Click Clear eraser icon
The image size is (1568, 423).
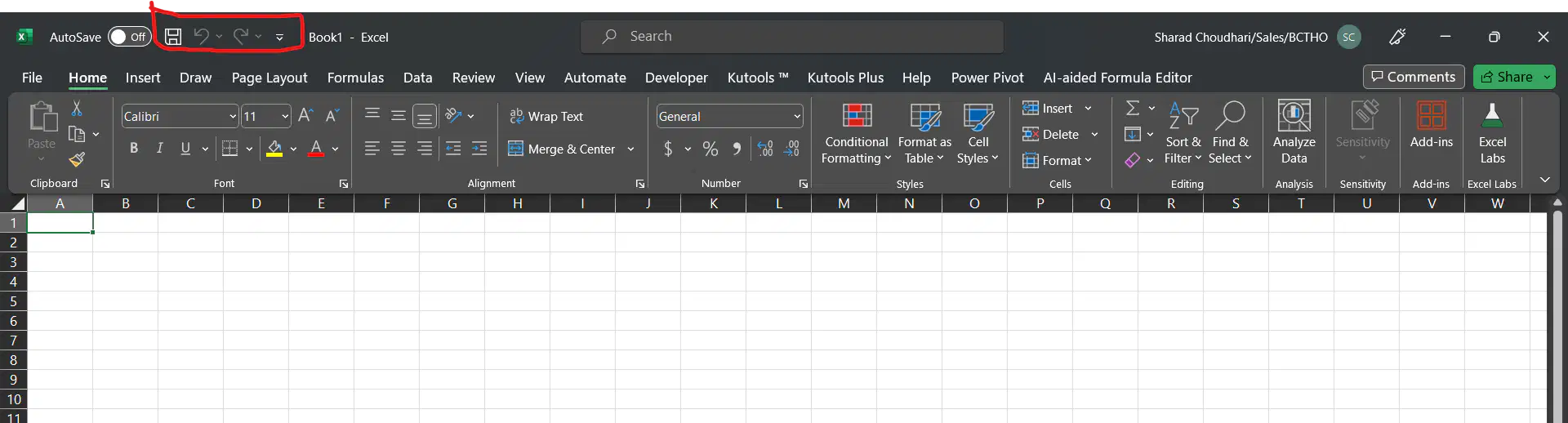coord(1132,160)
